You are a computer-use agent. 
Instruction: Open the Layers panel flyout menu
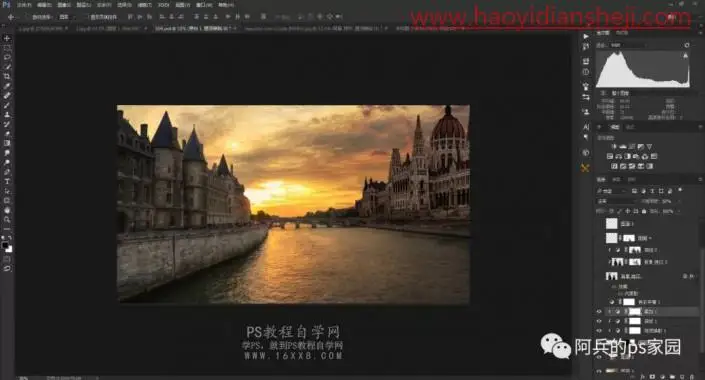700,179
